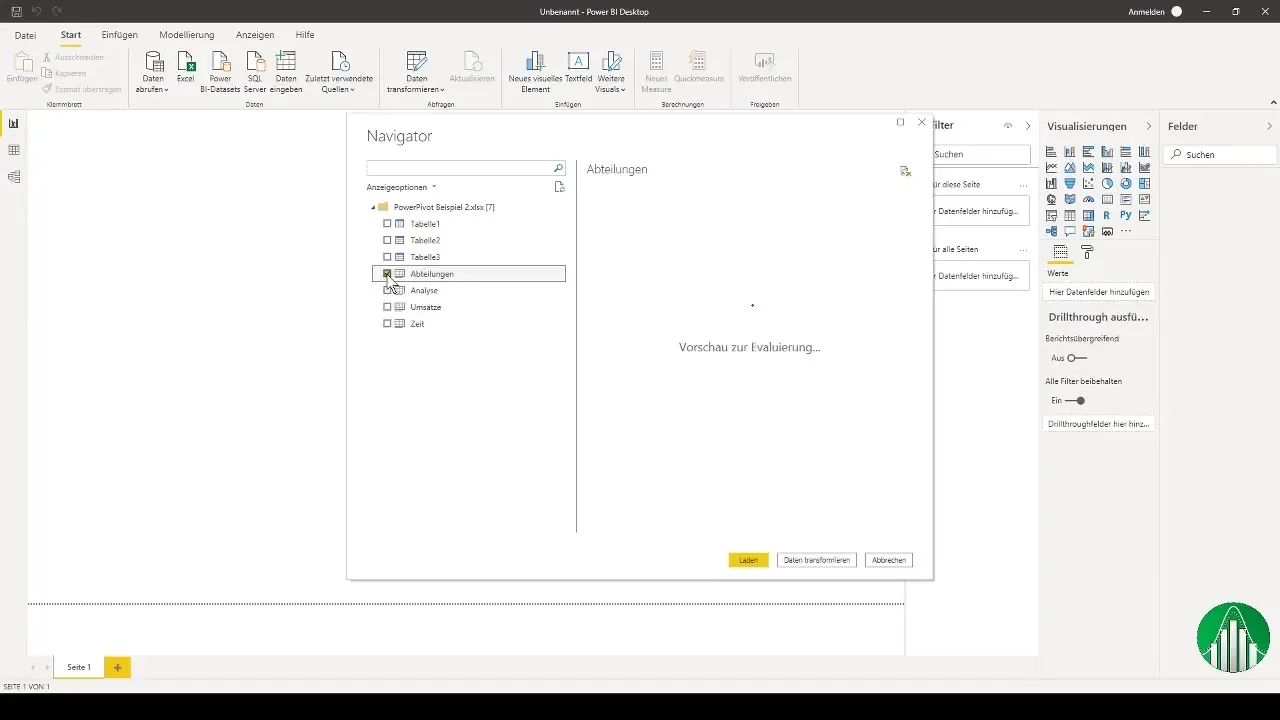Select the Seite 1 page tab
Screen dimensions: 1280x720
(x=79, y=667)
